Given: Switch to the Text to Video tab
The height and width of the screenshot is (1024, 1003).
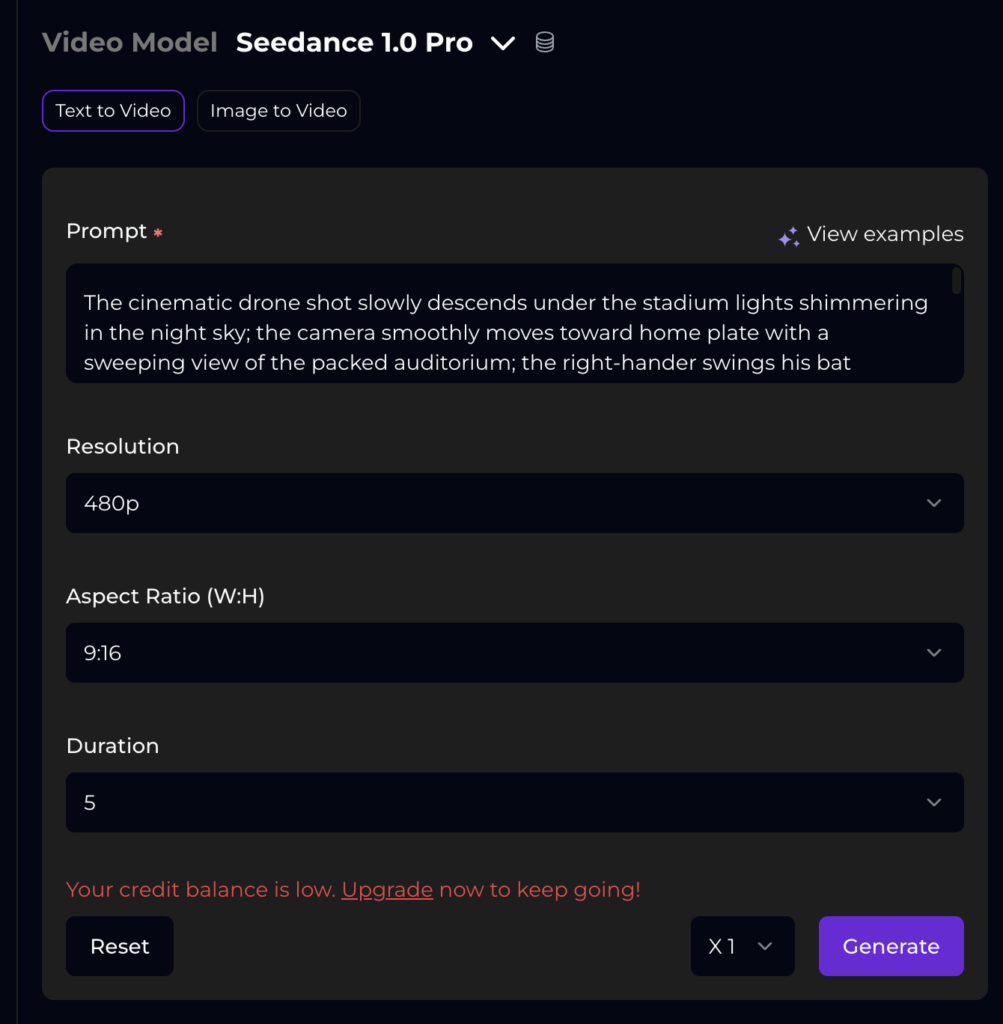Looking at the screenshot, I should click(113, 110).
